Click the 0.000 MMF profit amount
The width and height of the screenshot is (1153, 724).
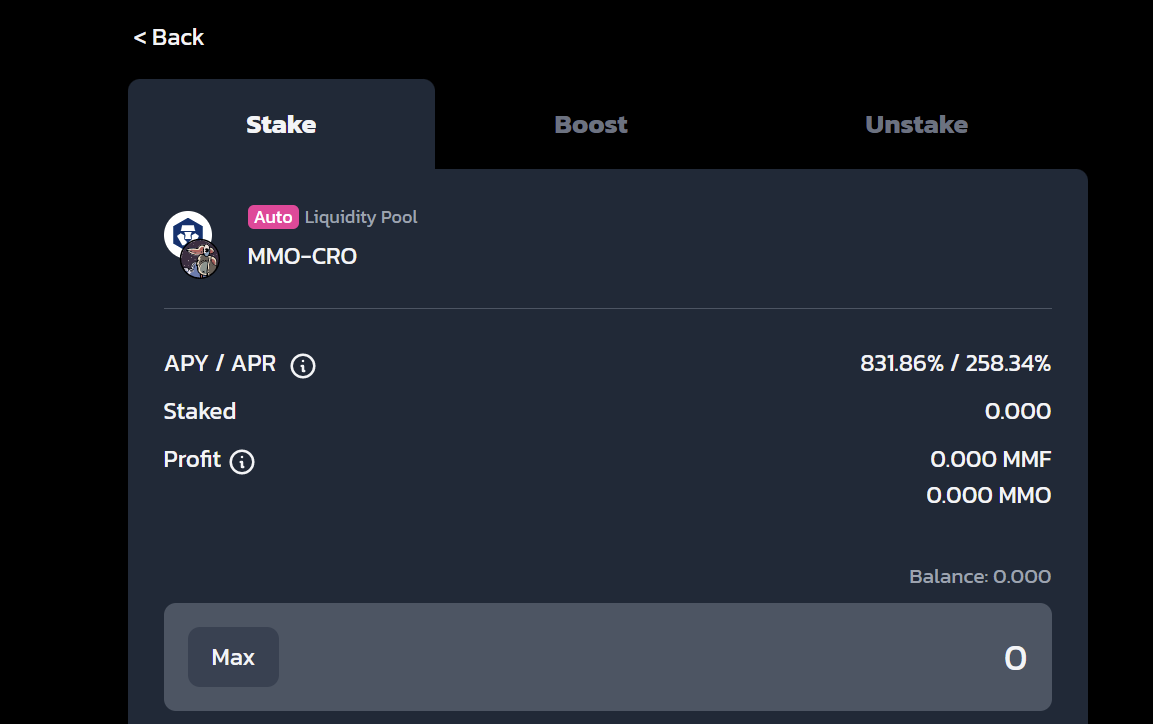(990, 459)
